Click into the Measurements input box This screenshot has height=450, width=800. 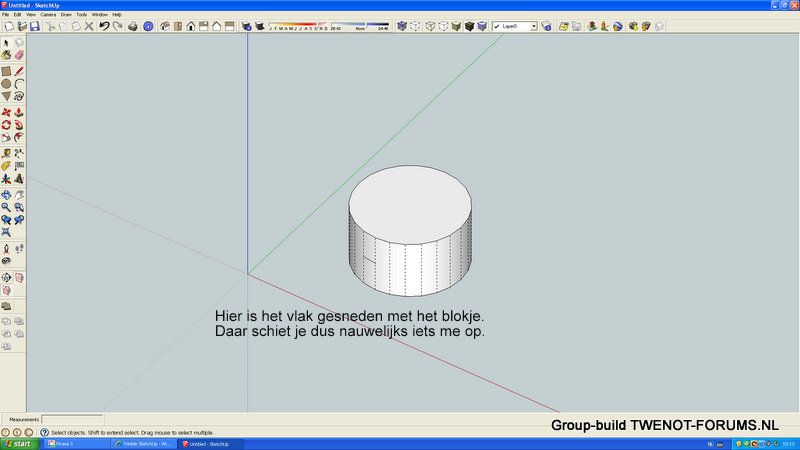point(72,419)
